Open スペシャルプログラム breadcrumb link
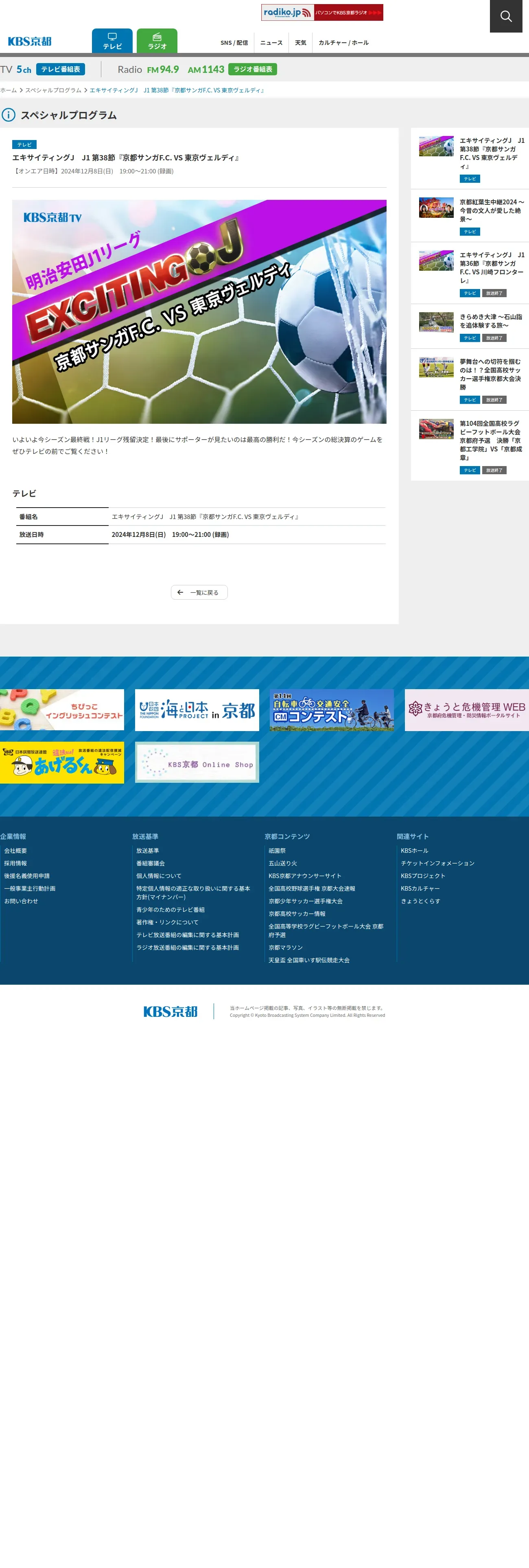Image resolution: width=529 pixels, height=1568 pixels. pyautogui.click(x=53, y=90)
